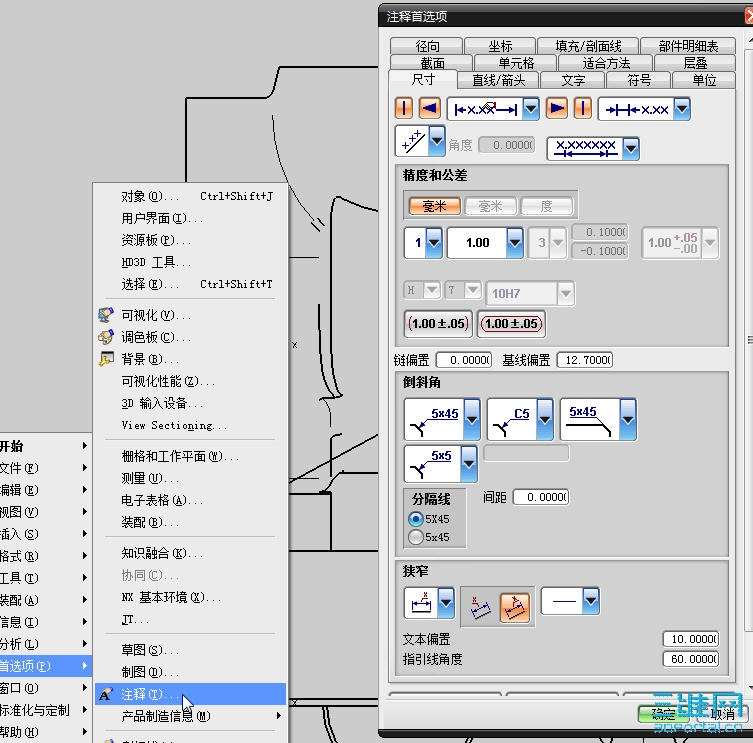Open the 1.00 tolerance type dropdown
Viewport: 753px width, 743px height.
tap(515, 243)
